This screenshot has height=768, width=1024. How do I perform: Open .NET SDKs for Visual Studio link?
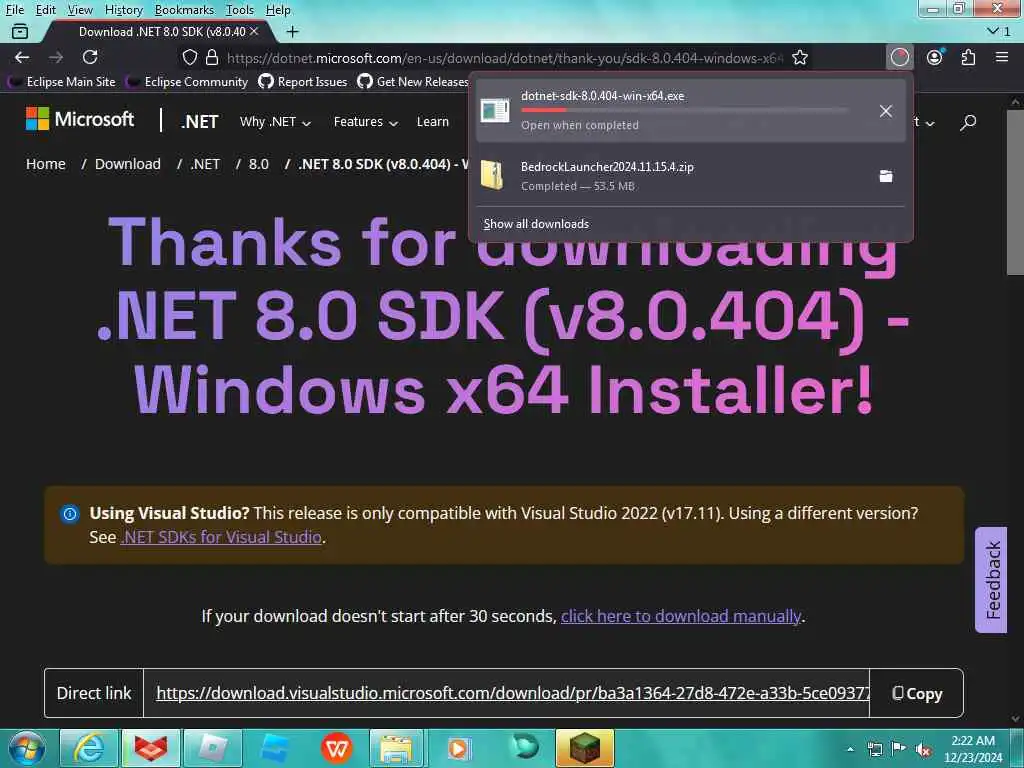pyautogui.click(x=221, y=537)
